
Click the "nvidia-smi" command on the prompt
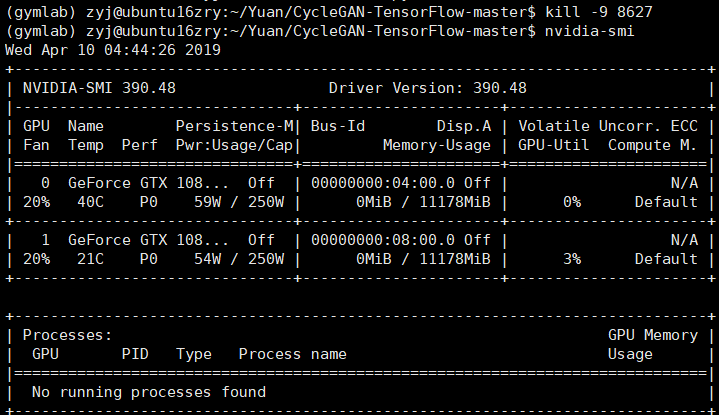[x=589, y=30]
